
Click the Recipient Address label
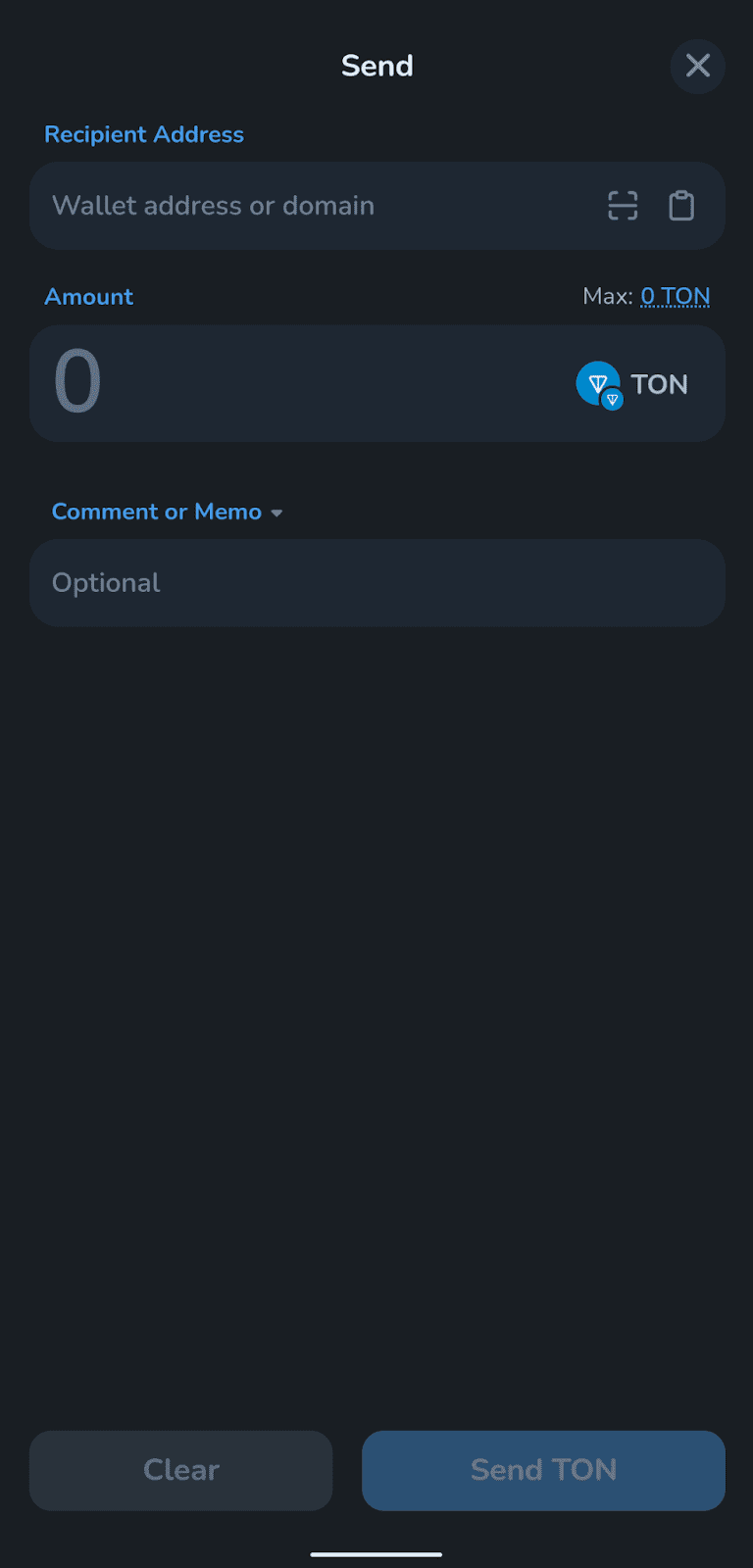[x=144, y=134]
